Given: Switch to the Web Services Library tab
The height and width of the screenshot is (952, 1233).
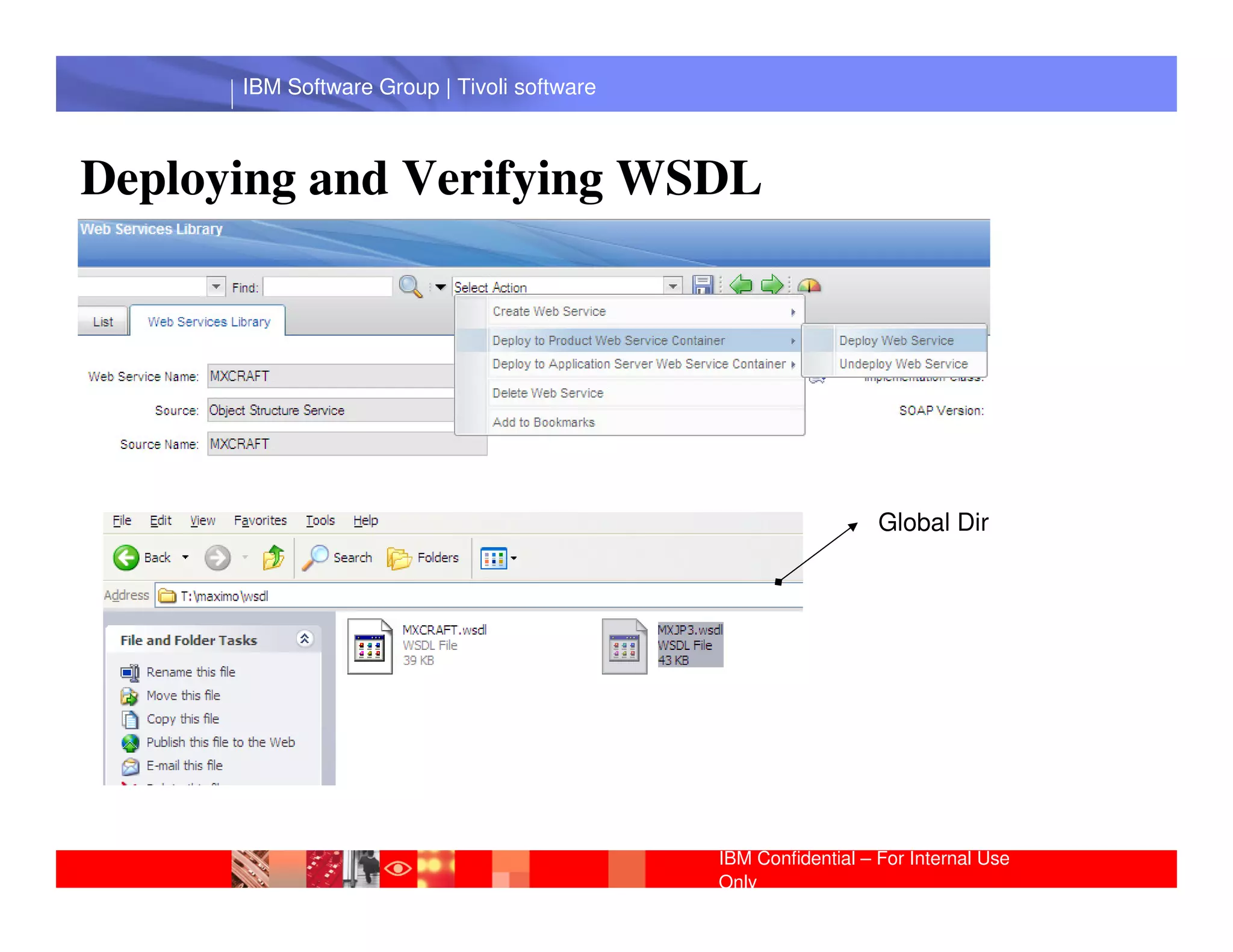Looking at the screenshot, I should 208,321.
